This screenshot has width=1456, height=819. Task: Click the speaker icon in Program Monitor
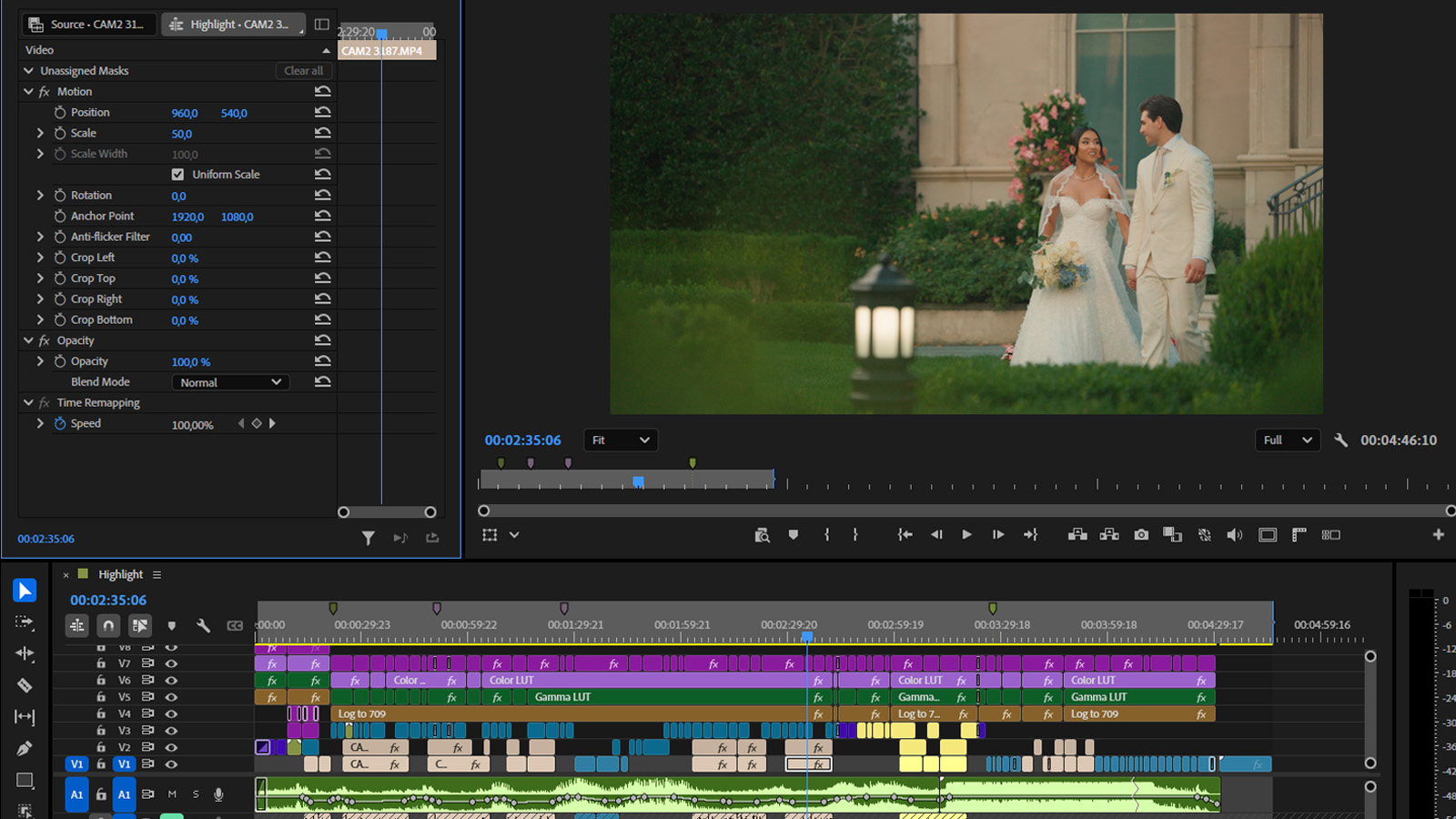tap(1235, 535)
